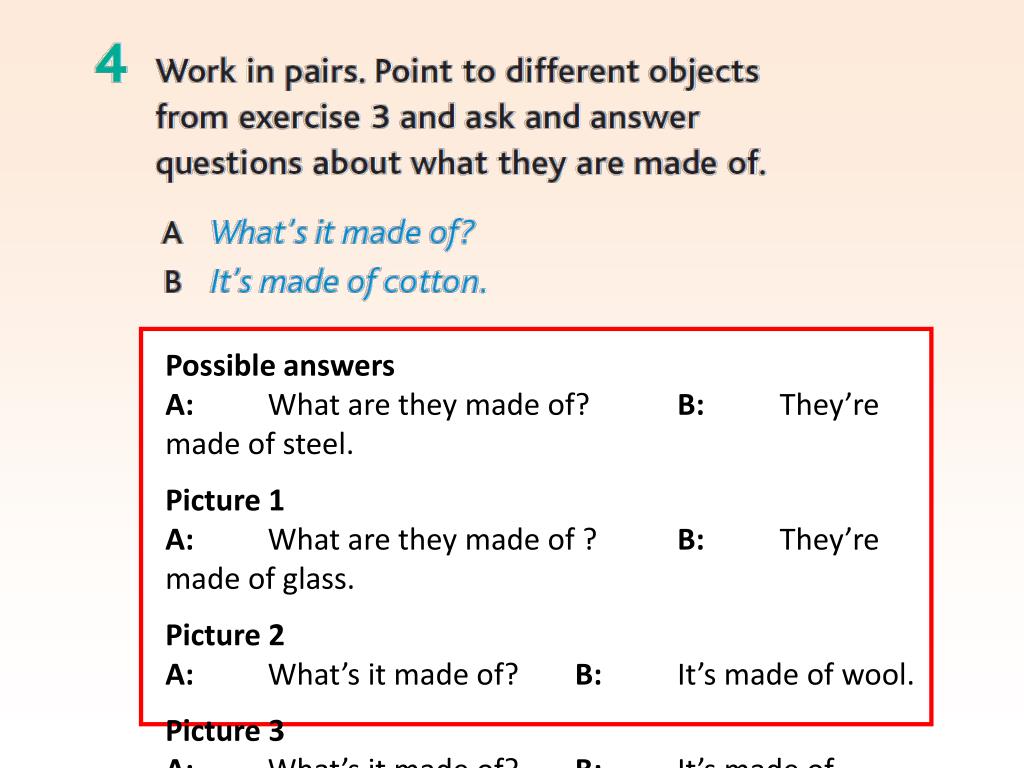
Task: Click the 'What's it made of?' question under Picture 2
Action: point(393,675)
